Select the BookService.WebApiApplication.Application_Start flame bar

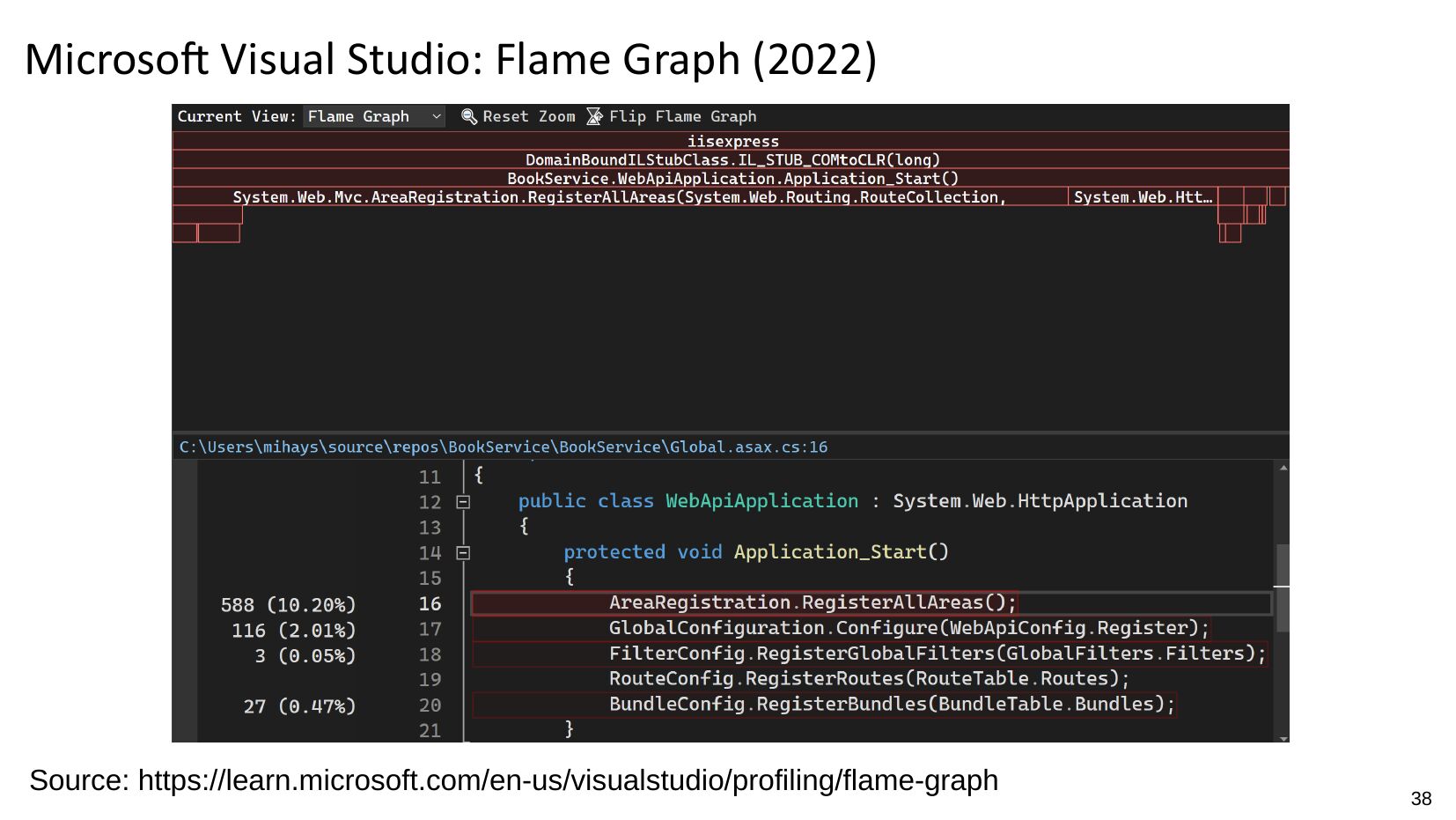[732, 178]
